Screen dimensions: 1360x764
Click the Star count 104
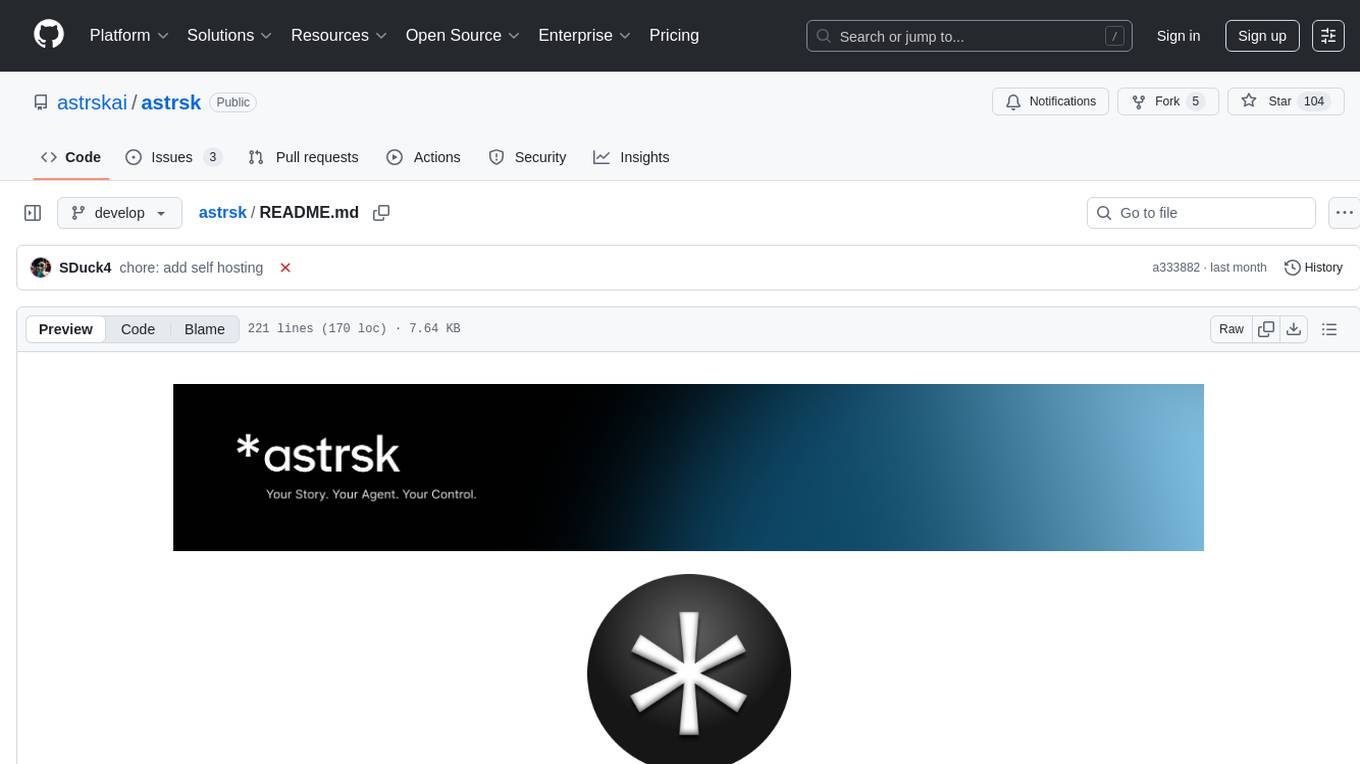pyautogui.click(x=1314, y=101)
